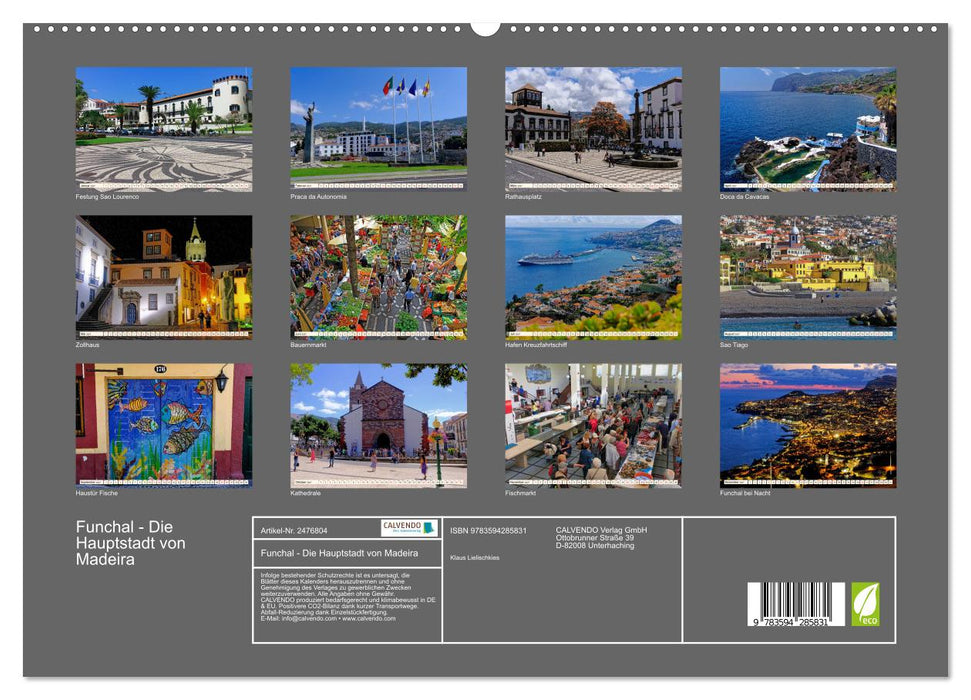Click 'CALVENDO Verlag GmbH' publisher name
Screen dimensions: 971x700
601,530
